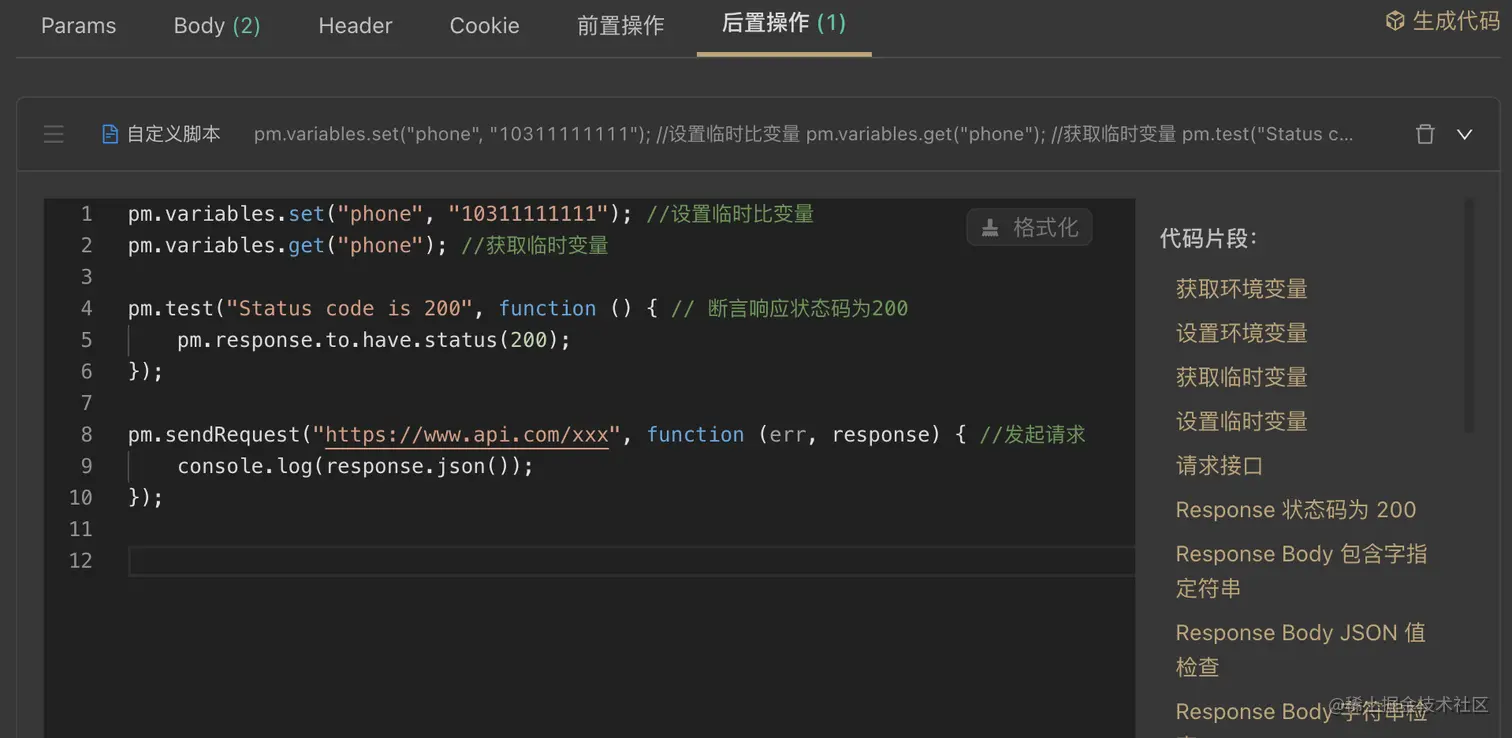The height and width of the screenshot is (738, 1512).
Task: Insert the 设置环境变量 snippet
Action: (x=1241, y=333)
